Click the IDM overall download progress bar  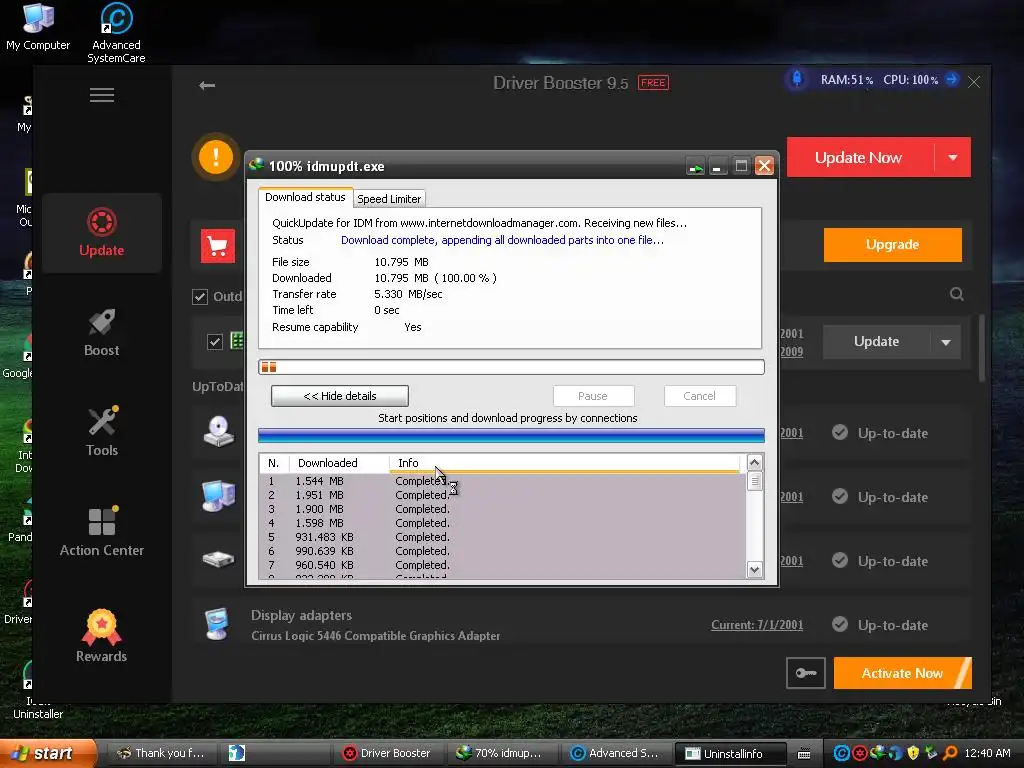coord(511,367)
